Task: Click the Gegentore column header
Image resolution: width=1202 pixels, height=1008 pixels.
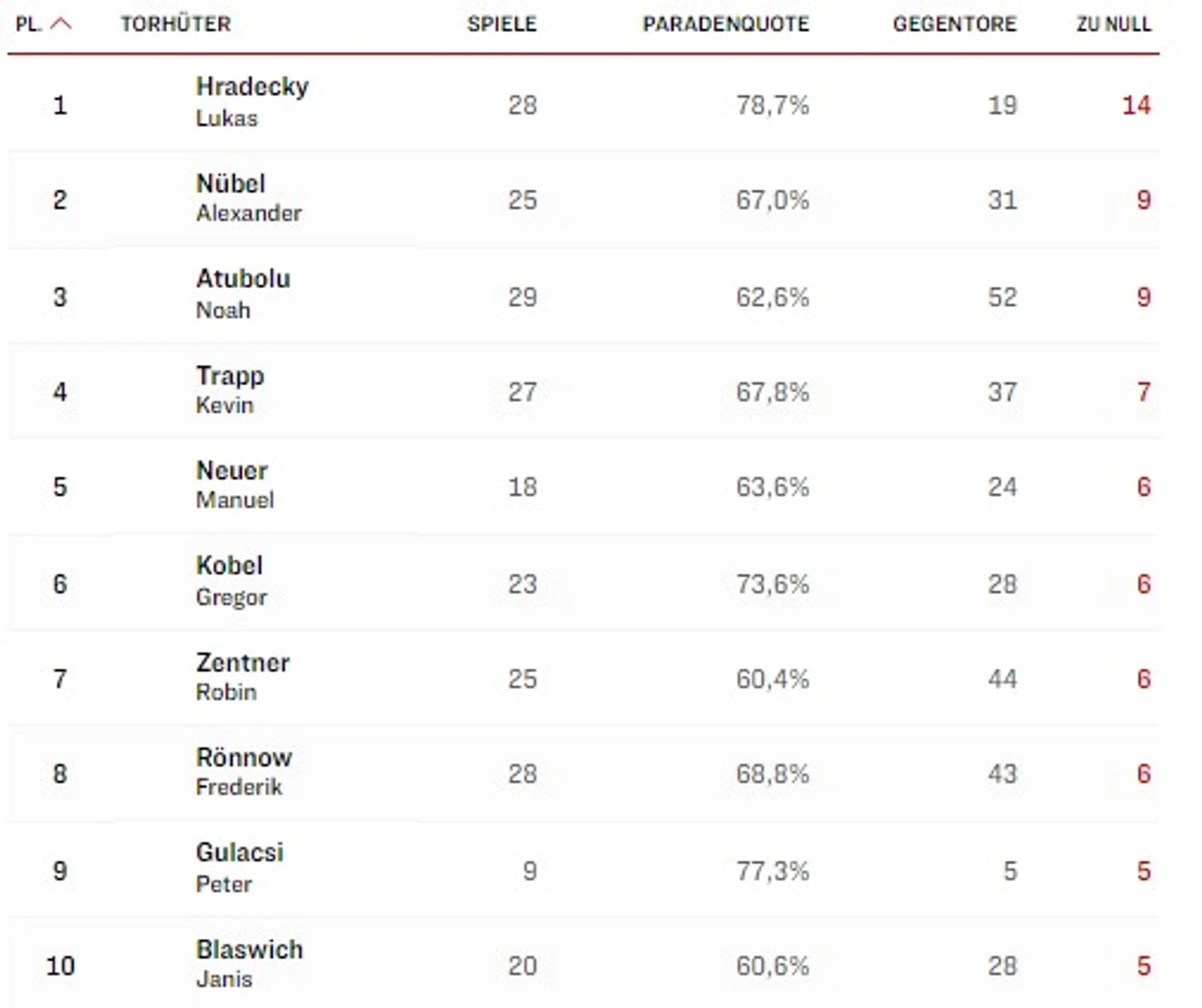Action: pos(954,24)
